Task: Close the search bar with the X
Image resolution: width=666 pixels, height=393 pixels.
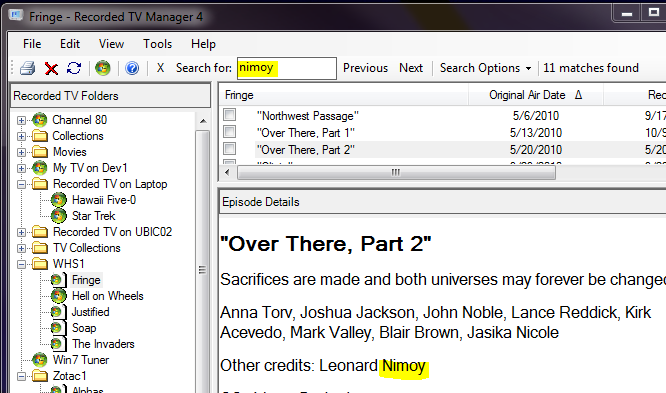Action: coord(160,68)
